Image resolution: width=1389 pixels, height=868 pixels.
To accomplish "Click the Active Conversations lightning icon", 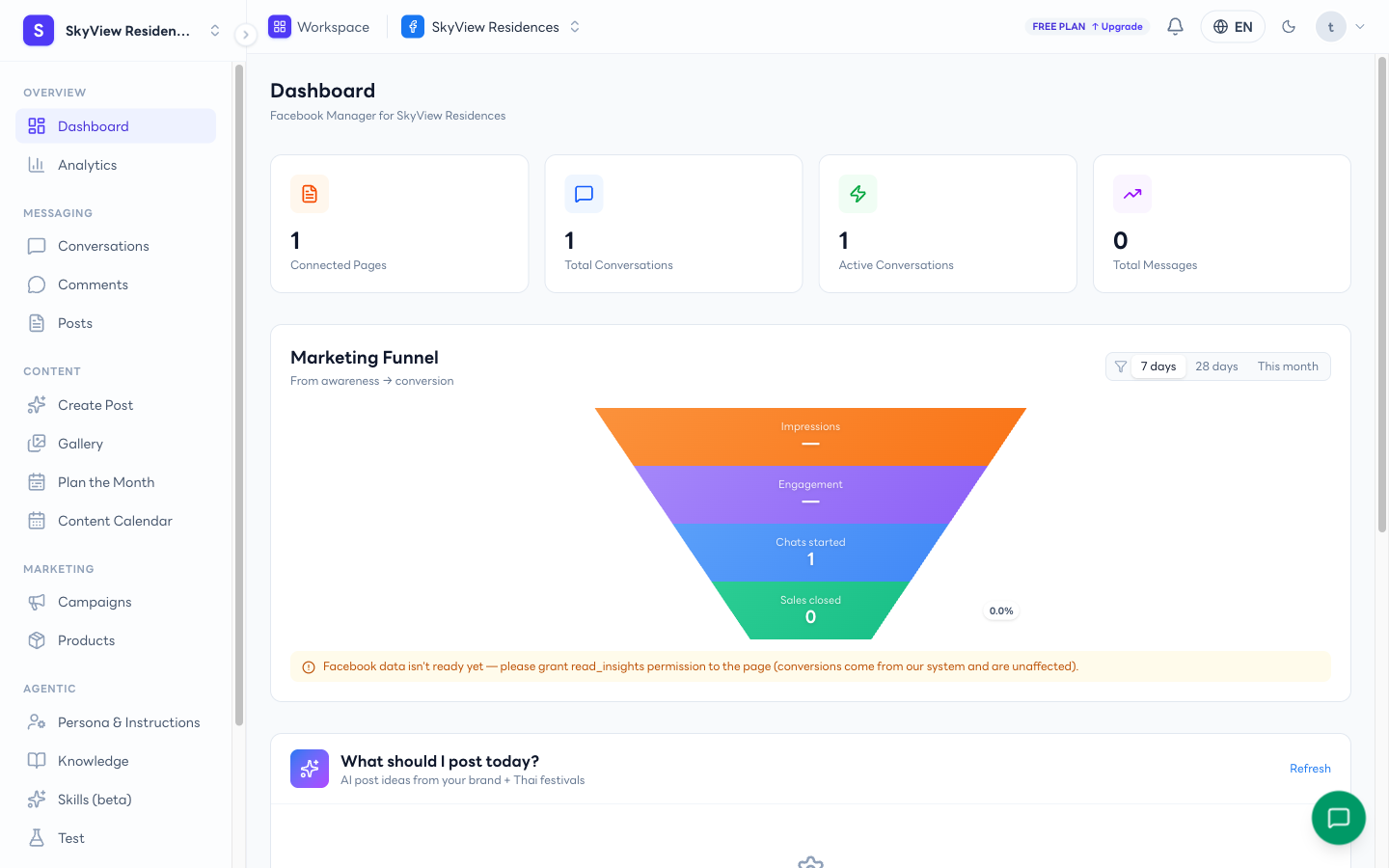I will coord(858,194).
